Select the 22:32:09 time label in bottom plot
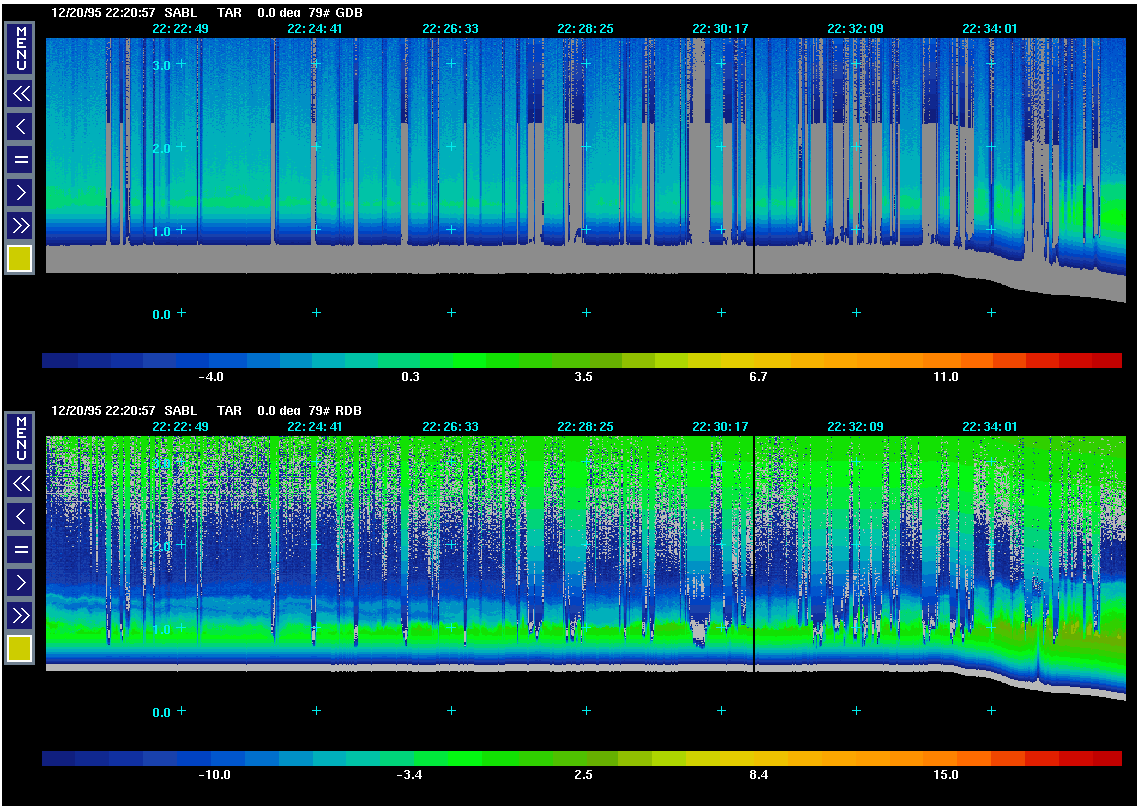 [855, 427]
